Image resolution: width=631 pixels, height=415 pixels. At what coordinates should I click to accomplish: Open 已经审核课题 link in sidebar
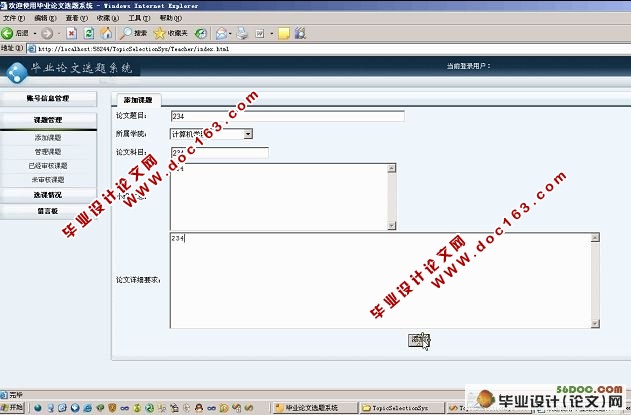pyautogui.click(x=48, y=166)
